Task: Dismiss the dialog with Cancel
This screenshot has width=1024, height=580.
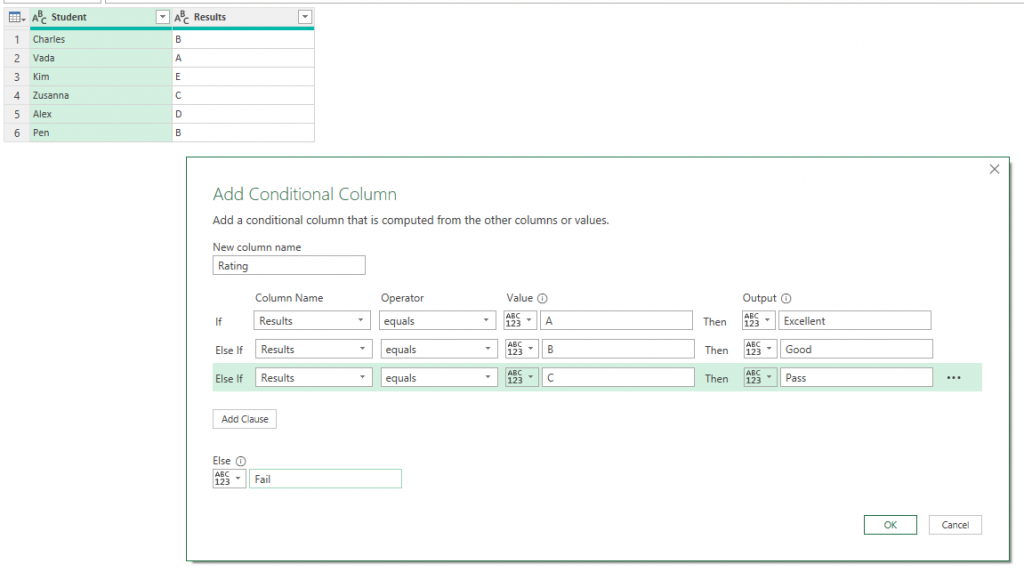Action: pos(955,524)
